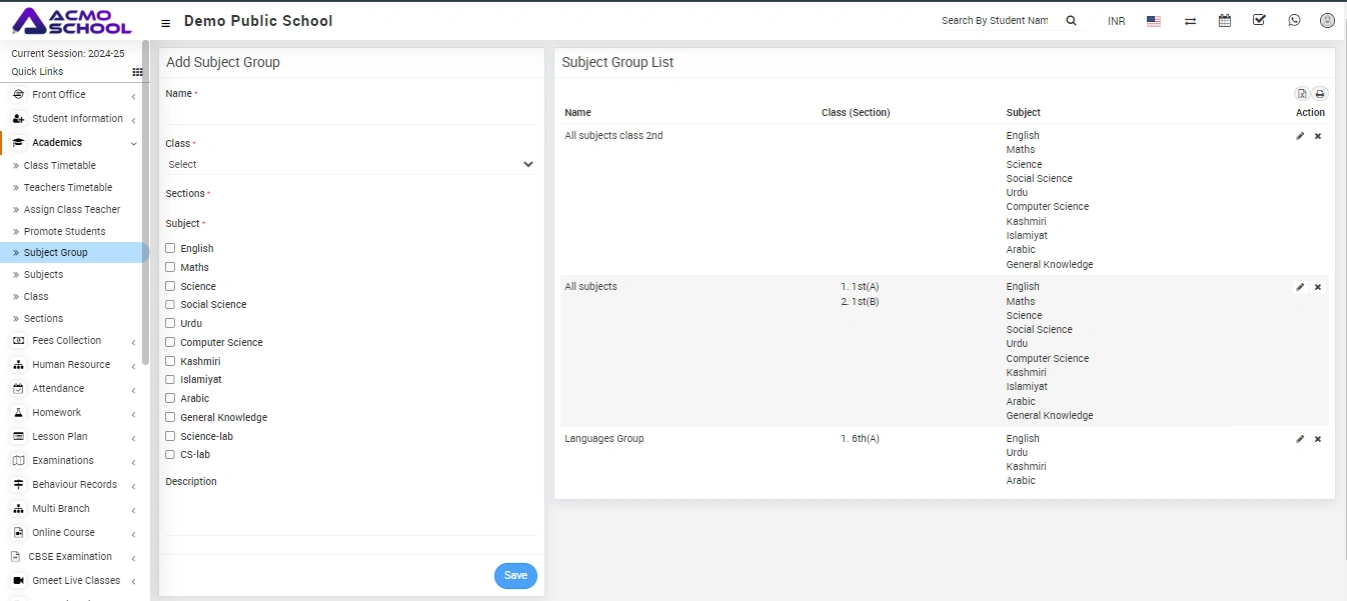The image size is (1347, 601).
Task: Click the hamburger menu toggle icon
Action: pos(165,22)
